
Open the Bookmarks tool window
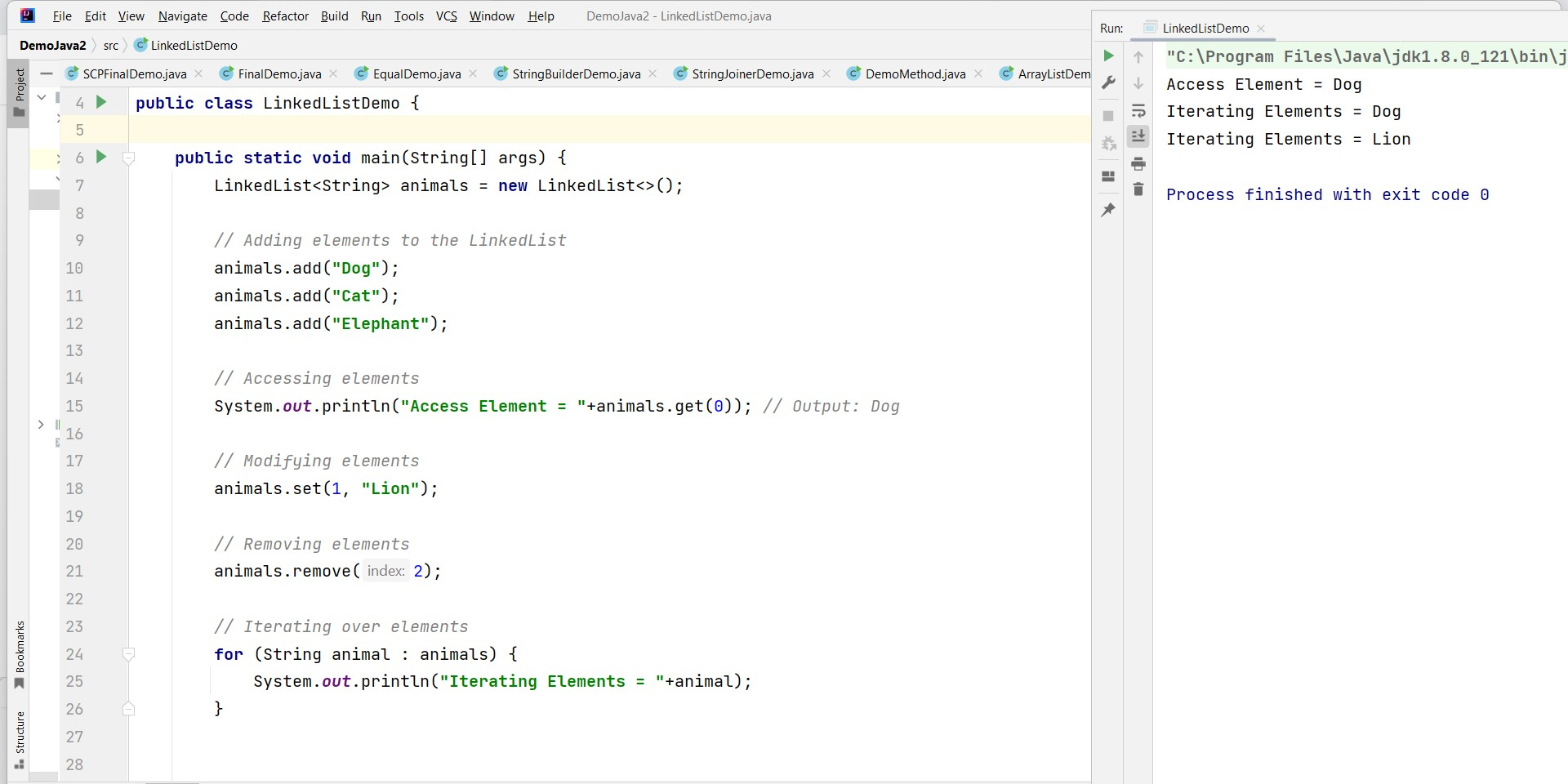tap(19, 655)
